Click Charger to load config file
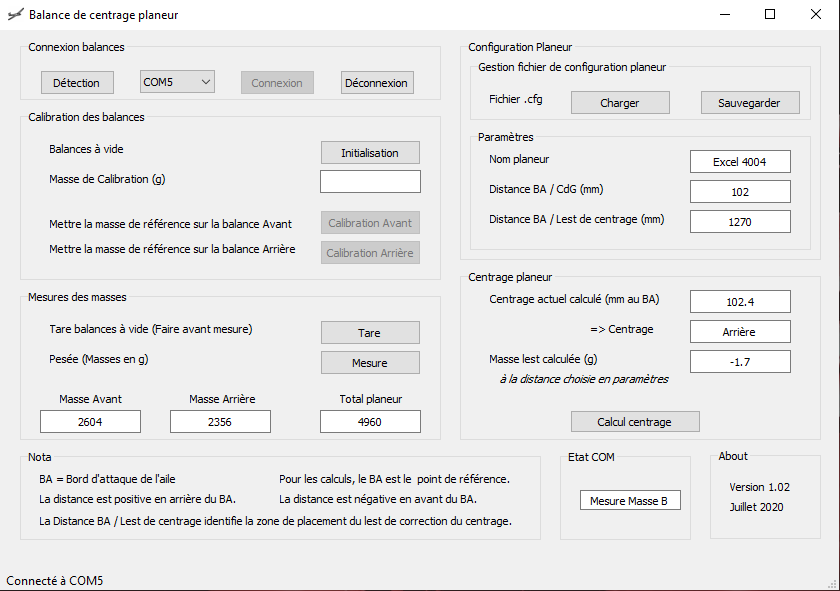 620,103
